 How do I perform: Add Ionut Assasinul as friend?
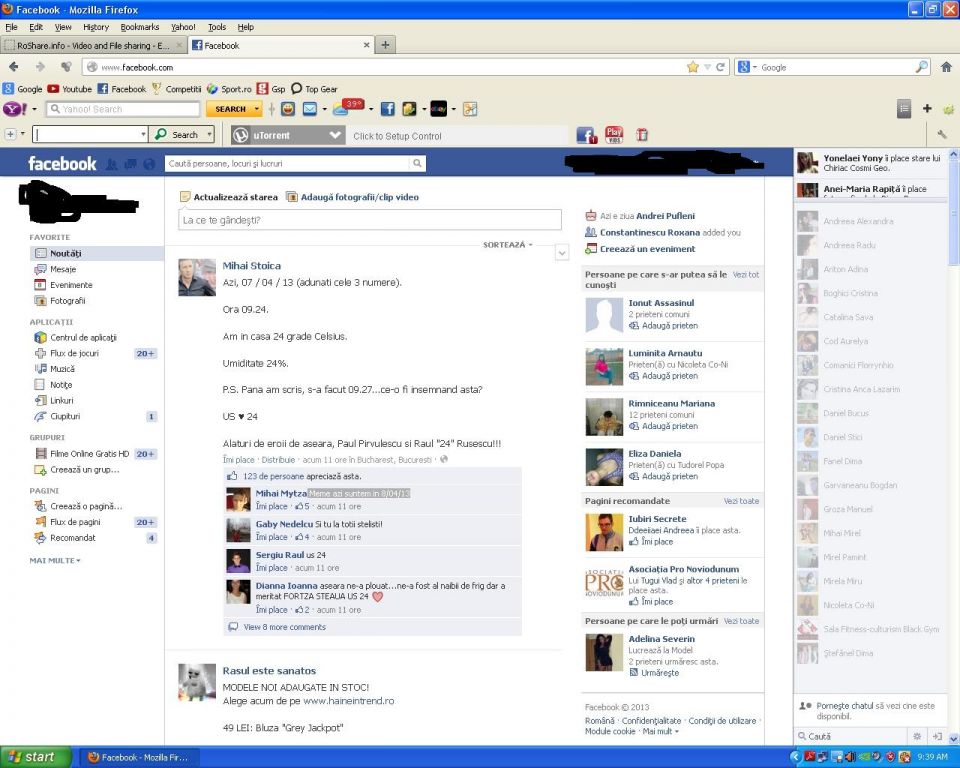click(x=664, y=326)
